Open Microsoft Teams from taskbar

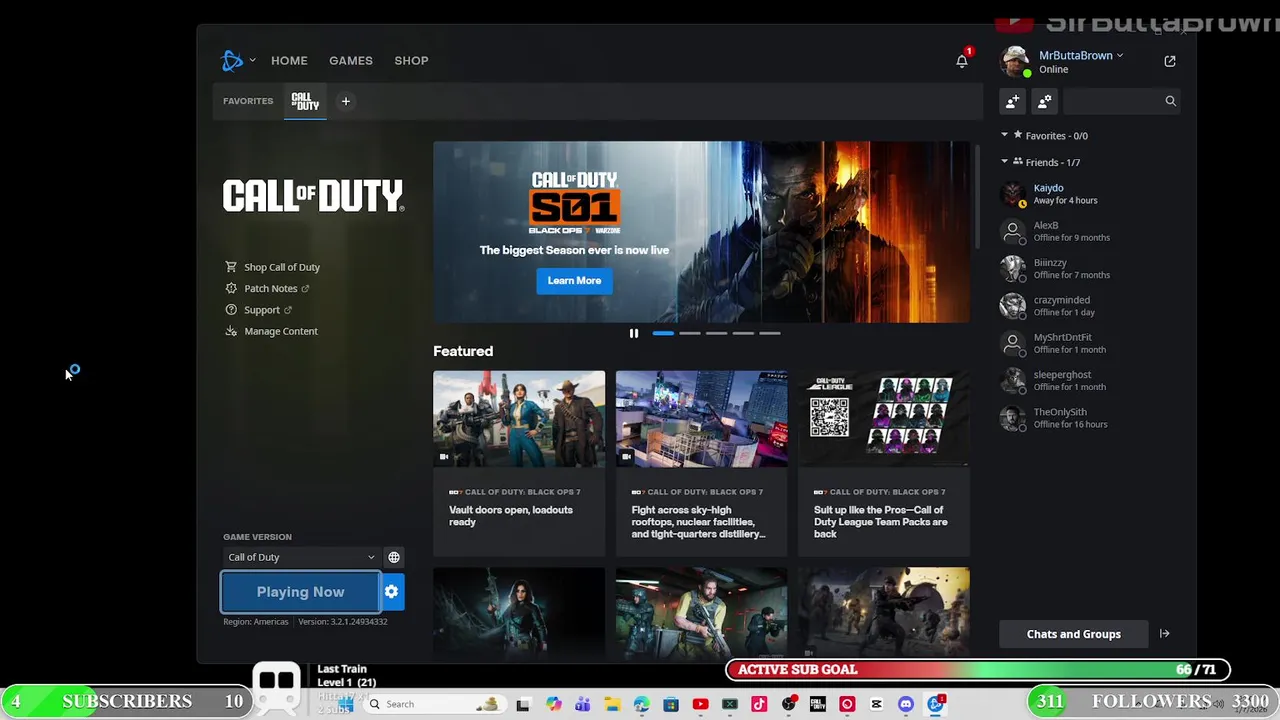pos(582,704)
